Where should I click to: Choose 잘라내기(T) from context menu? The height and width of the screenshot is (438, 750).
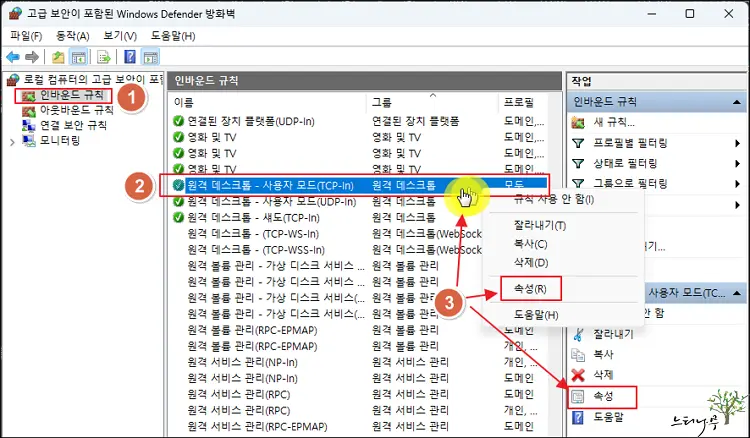(x=540, y=225)
